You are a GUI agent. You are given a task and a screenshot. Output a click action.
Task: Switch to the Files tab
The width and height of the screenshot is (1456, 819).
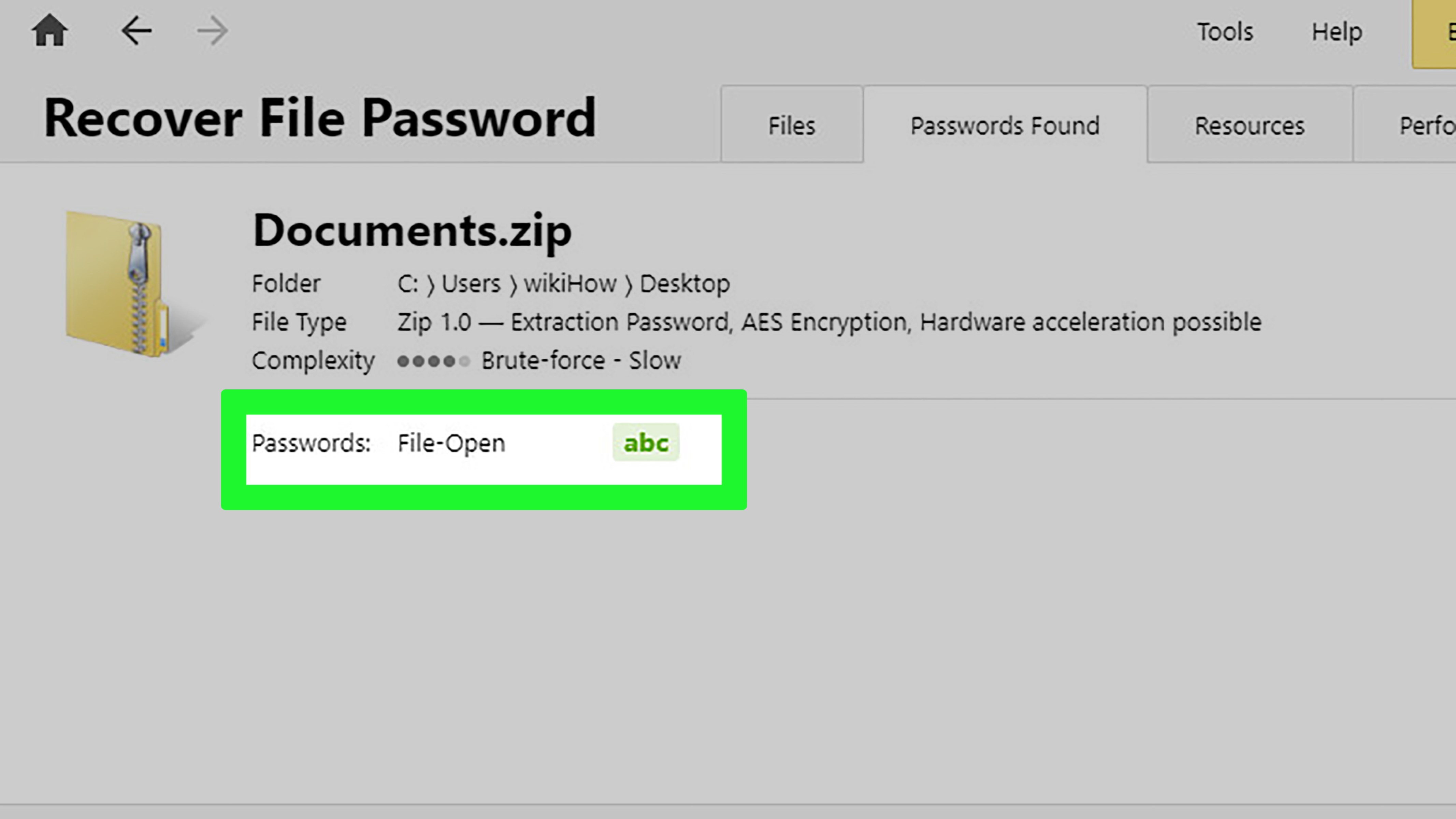coord(791,125)
